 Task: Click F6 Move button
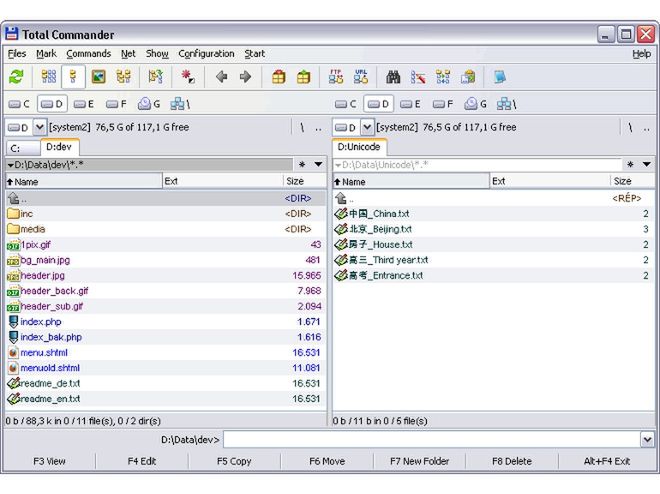coord(327,461)
